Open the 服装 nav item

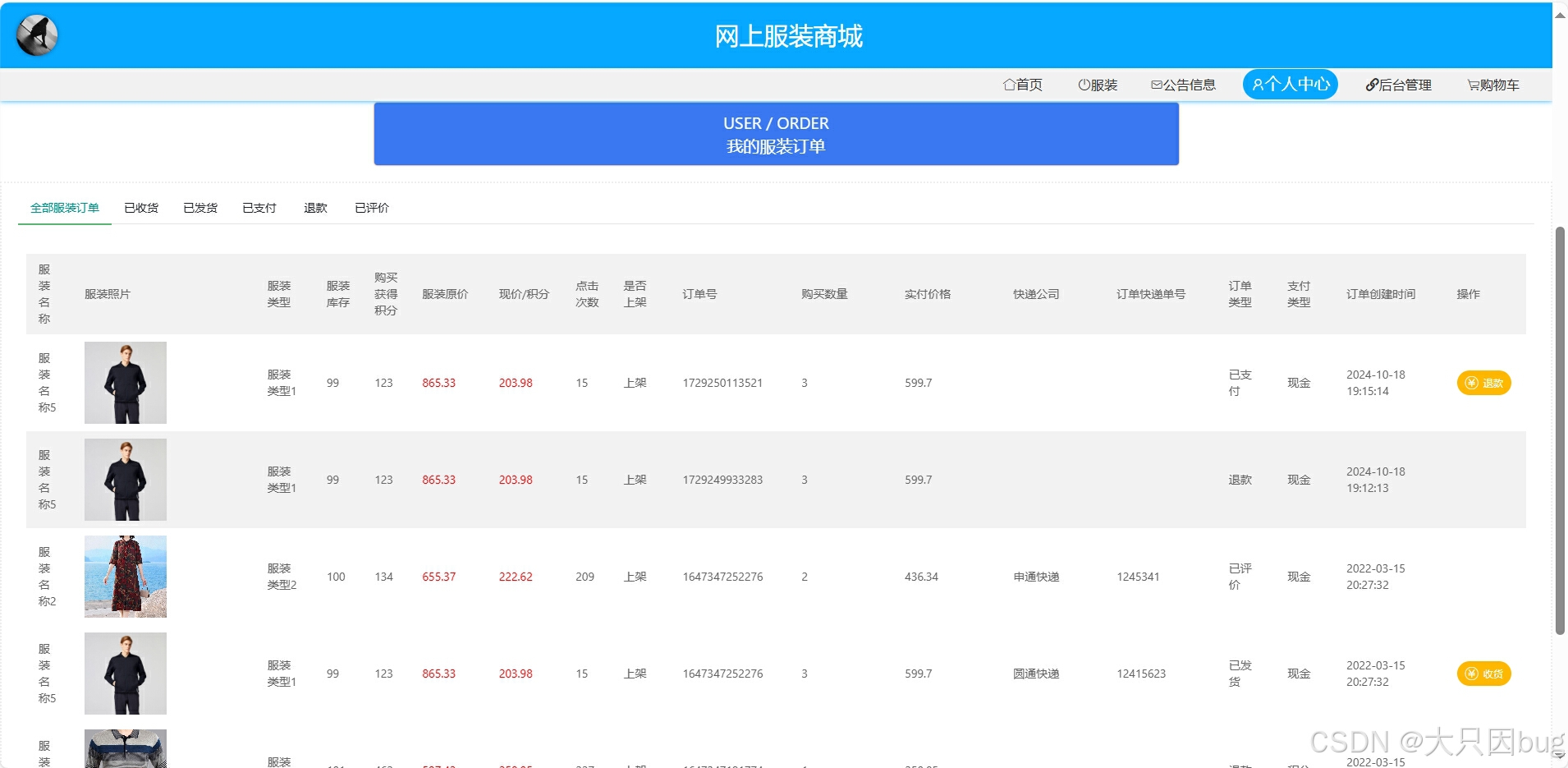click(x=1098, y=85)
